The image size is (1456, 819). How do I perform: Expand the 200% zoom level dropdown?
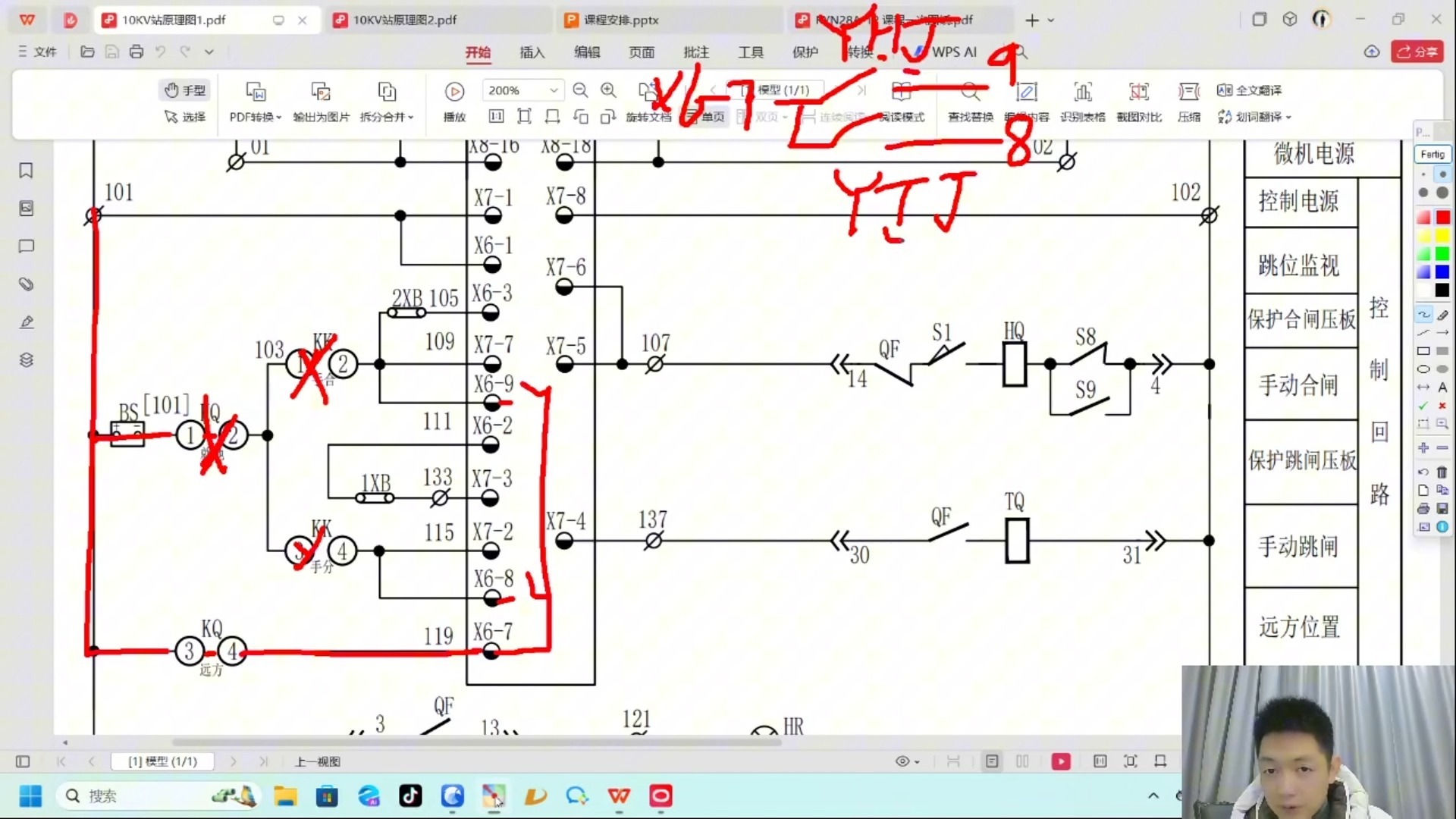click(554, 90)
